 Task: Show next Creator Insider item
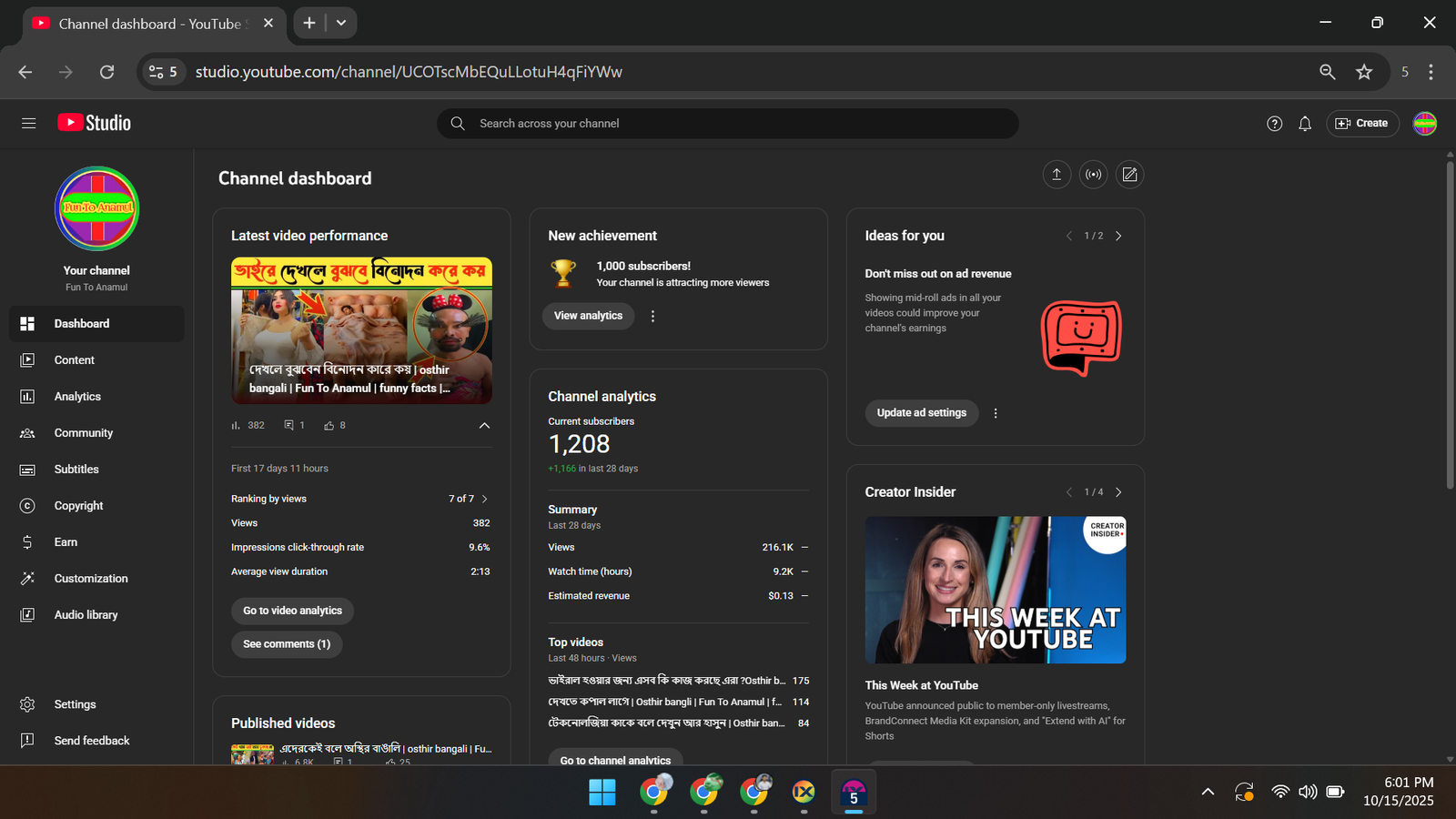point(1118,492)
